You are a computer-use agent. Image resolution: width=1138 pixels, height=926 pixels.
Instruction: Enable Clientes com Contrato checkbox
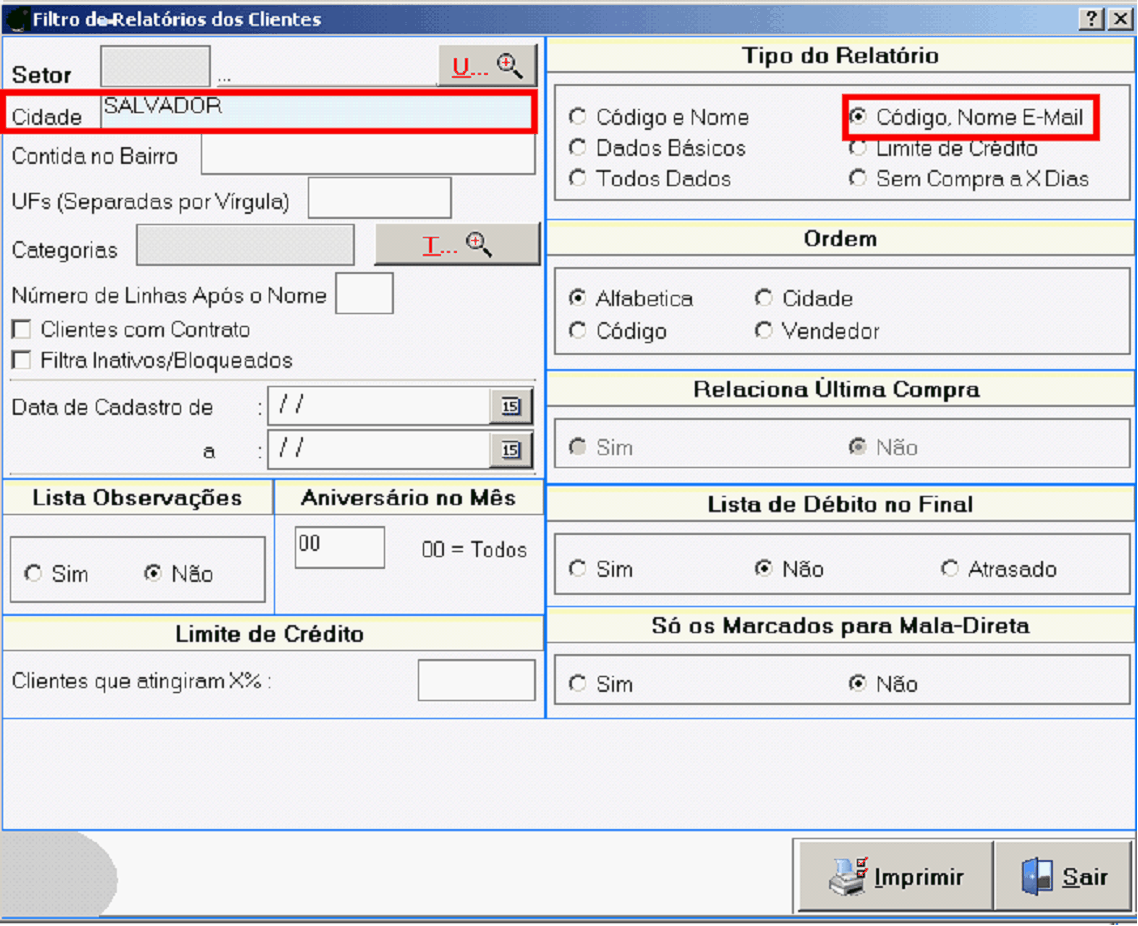20,330
